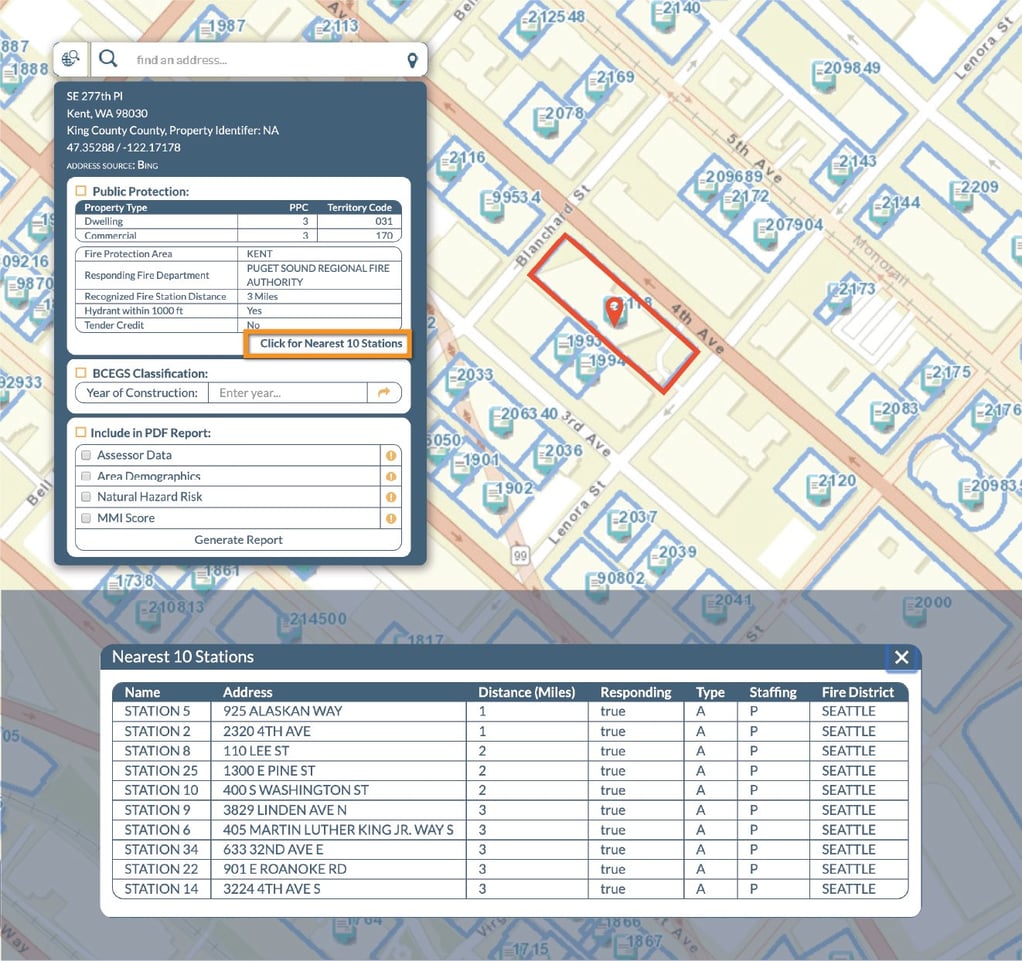Click the info icon beside MMI Score
Viewport: 1022px width, 961px height.
click(390, 517)
